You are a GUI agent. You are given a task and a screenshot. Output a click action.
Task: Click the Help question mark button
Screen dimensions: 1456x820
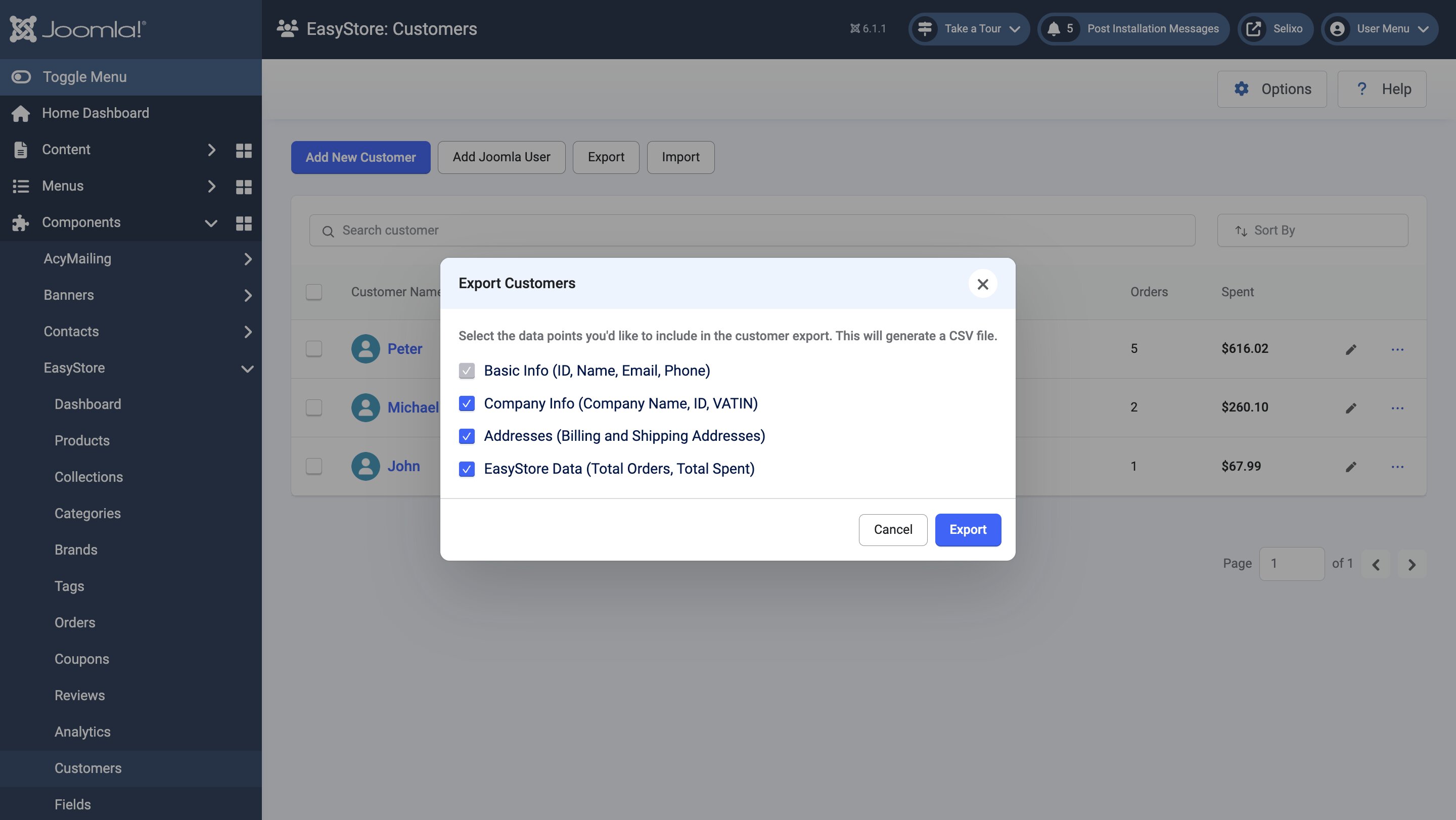[x=1381, y=89]
